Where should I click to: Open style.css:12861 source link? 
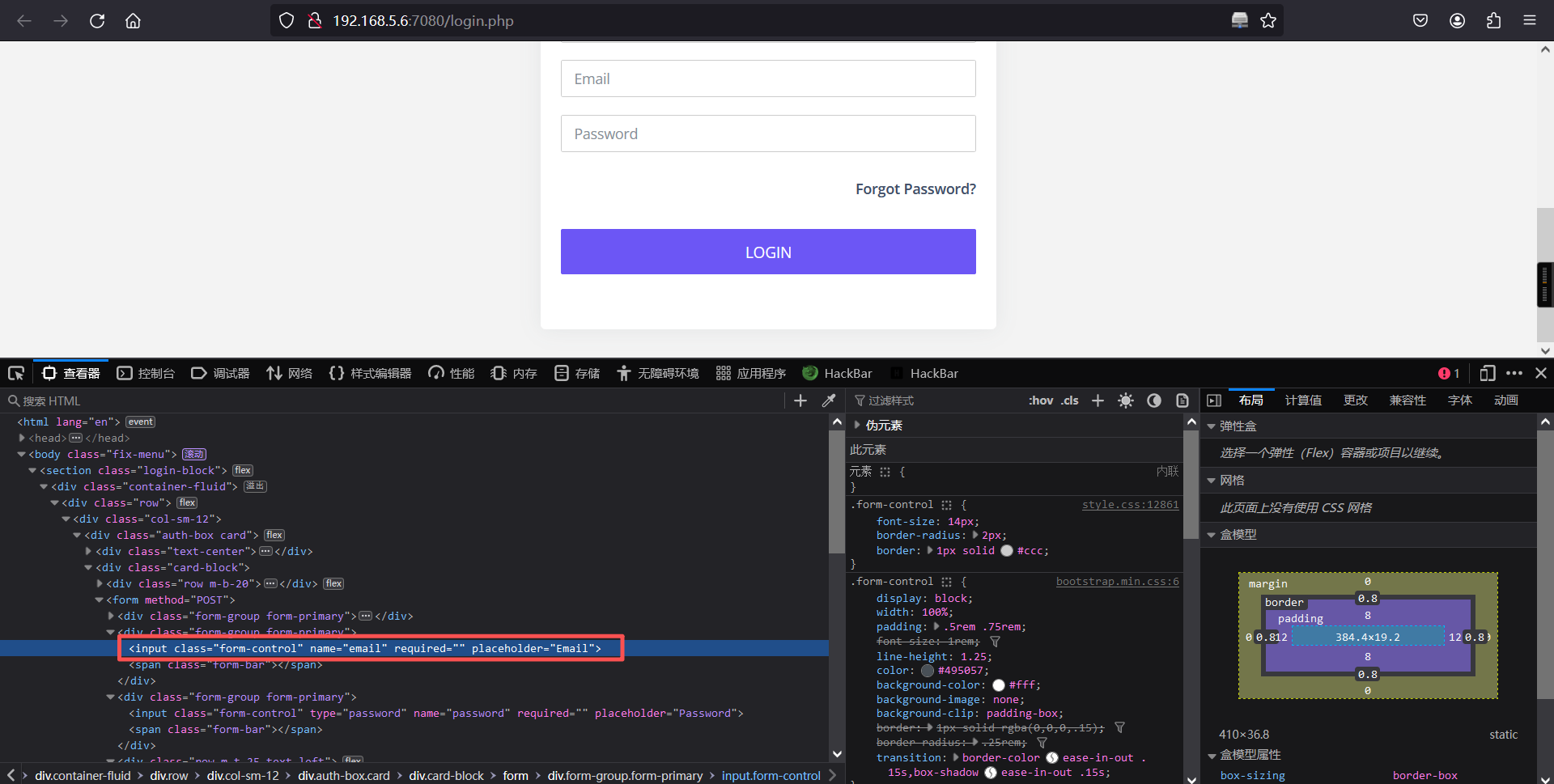point(1131,505)
